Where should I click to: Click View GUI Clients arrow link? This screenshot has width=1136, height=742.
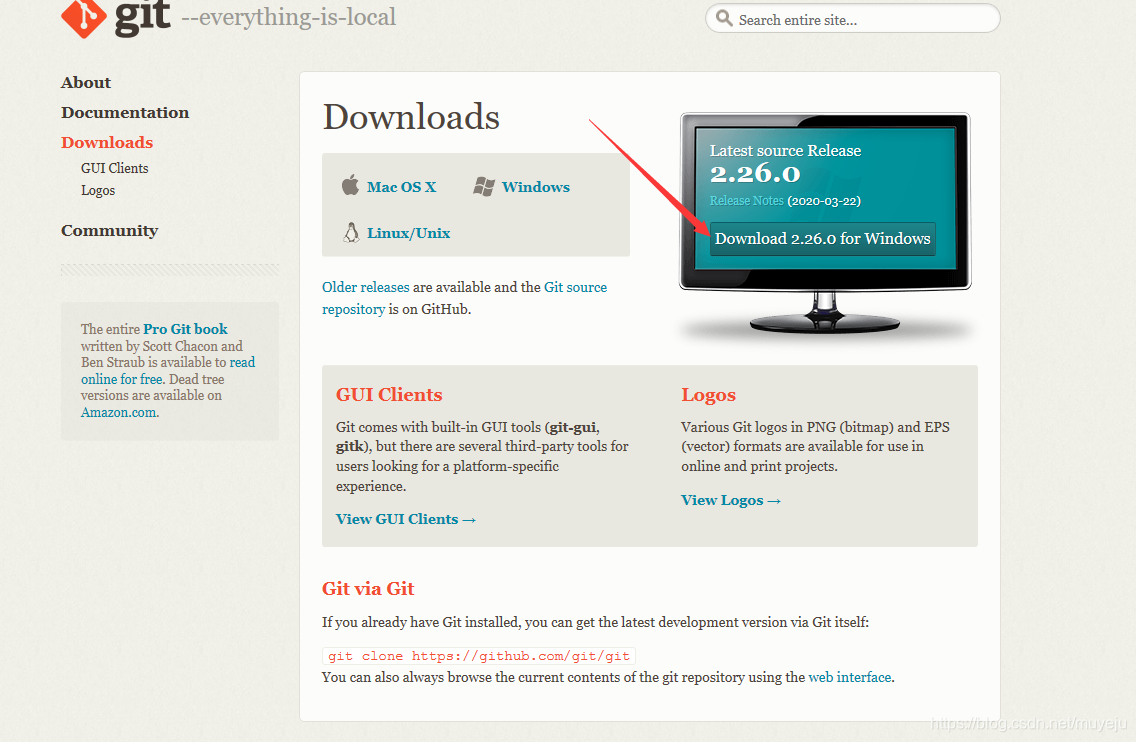(x=406, y=520)
